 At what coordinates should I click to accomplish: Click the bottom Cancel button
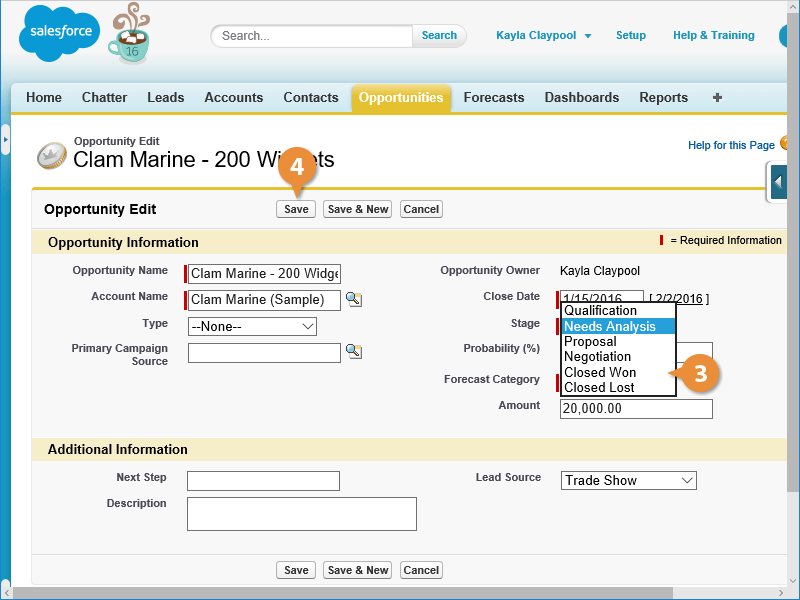coord(421,570)
